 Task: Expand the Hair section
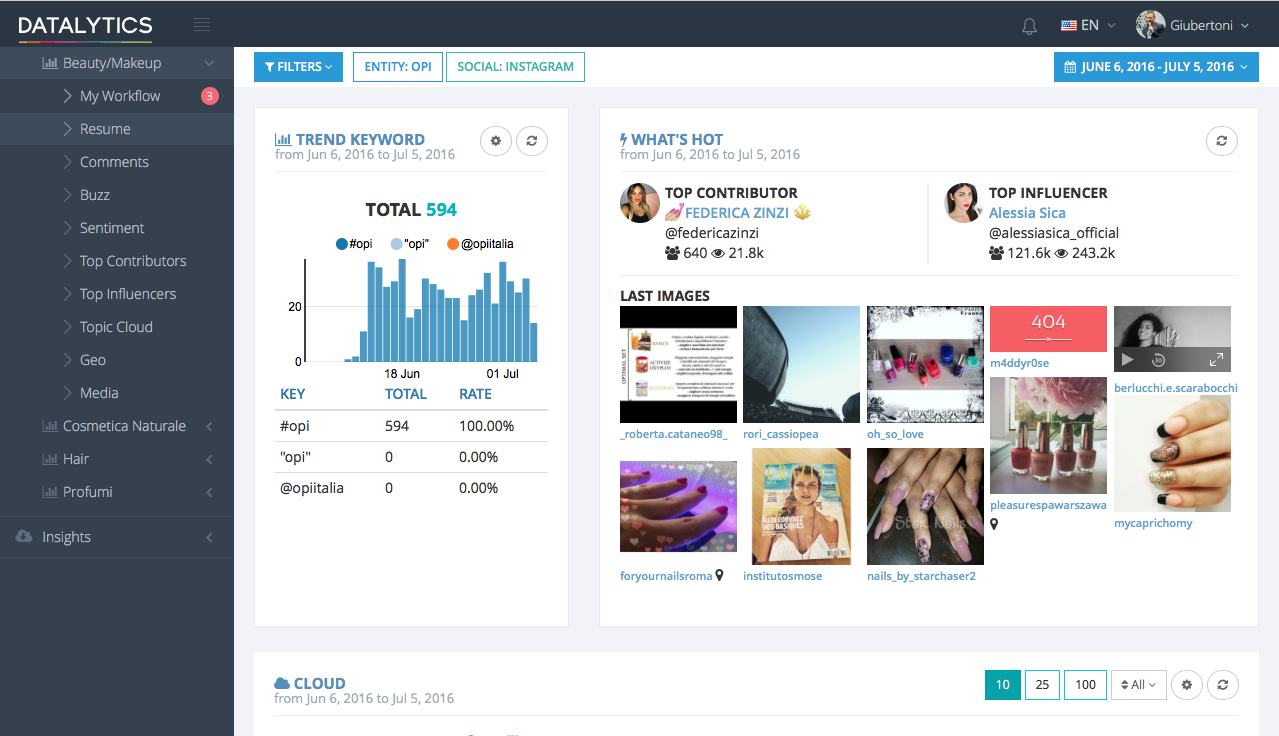tap(209, 459)
